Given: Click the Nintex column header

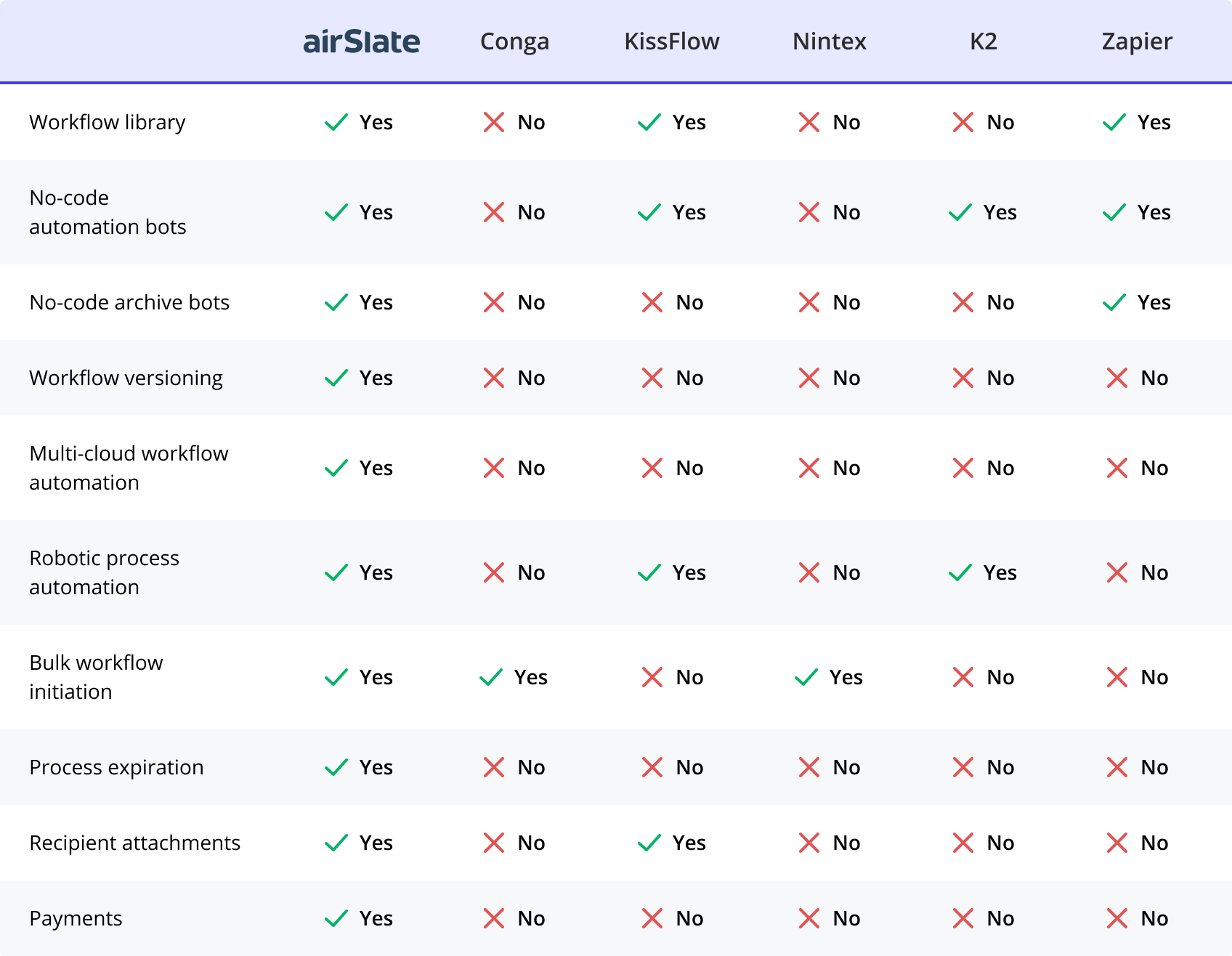Looking at the screenshot, I should (x=830, y=41).
